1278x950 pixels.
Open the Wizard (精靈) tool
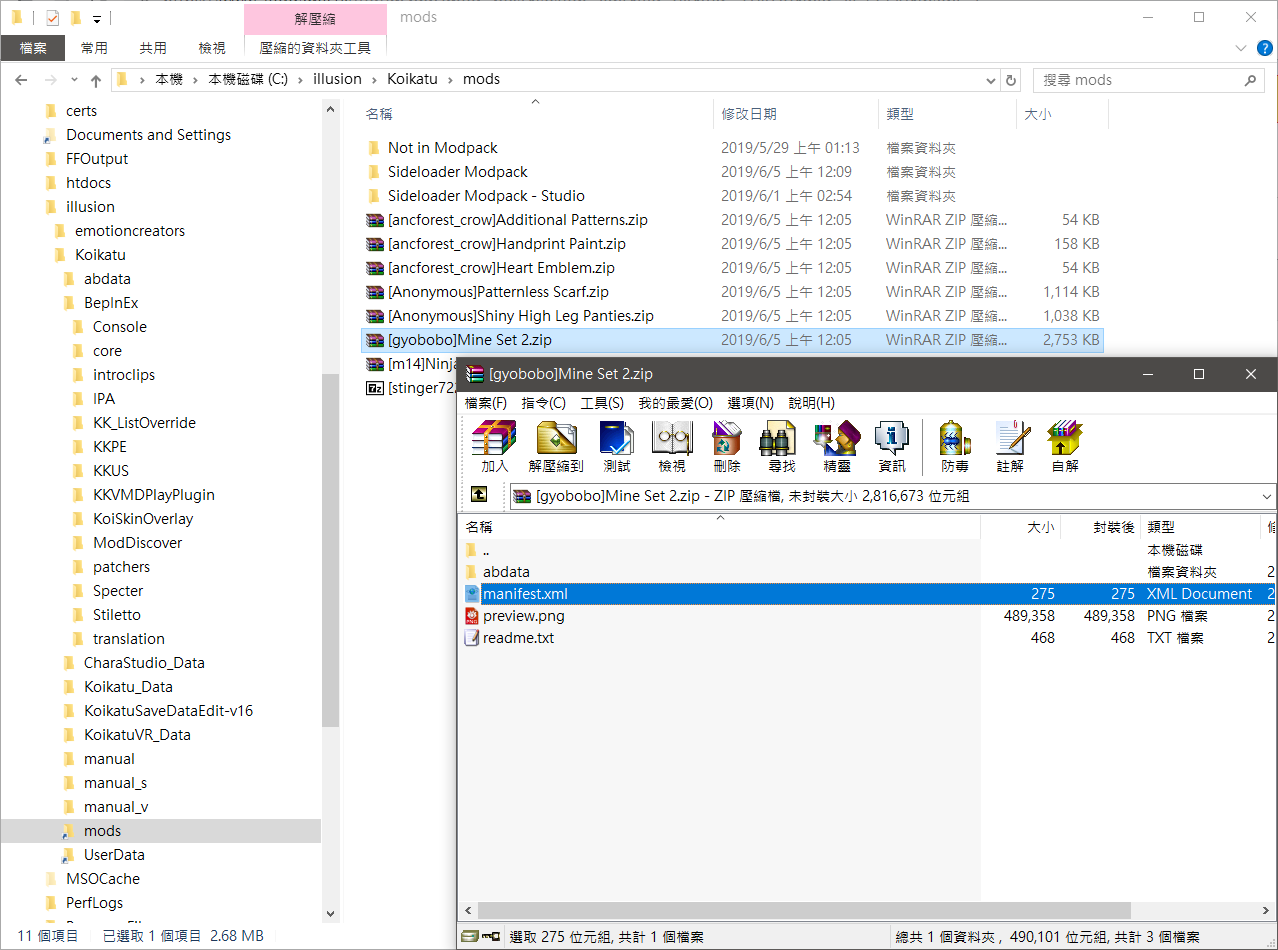click(837, 445)
